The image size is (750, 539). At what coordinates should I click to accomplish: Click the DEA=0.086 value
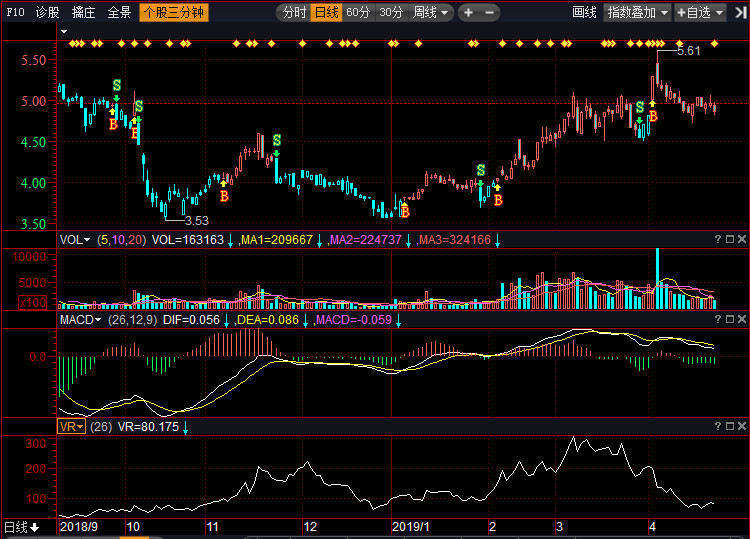[267, 319]
